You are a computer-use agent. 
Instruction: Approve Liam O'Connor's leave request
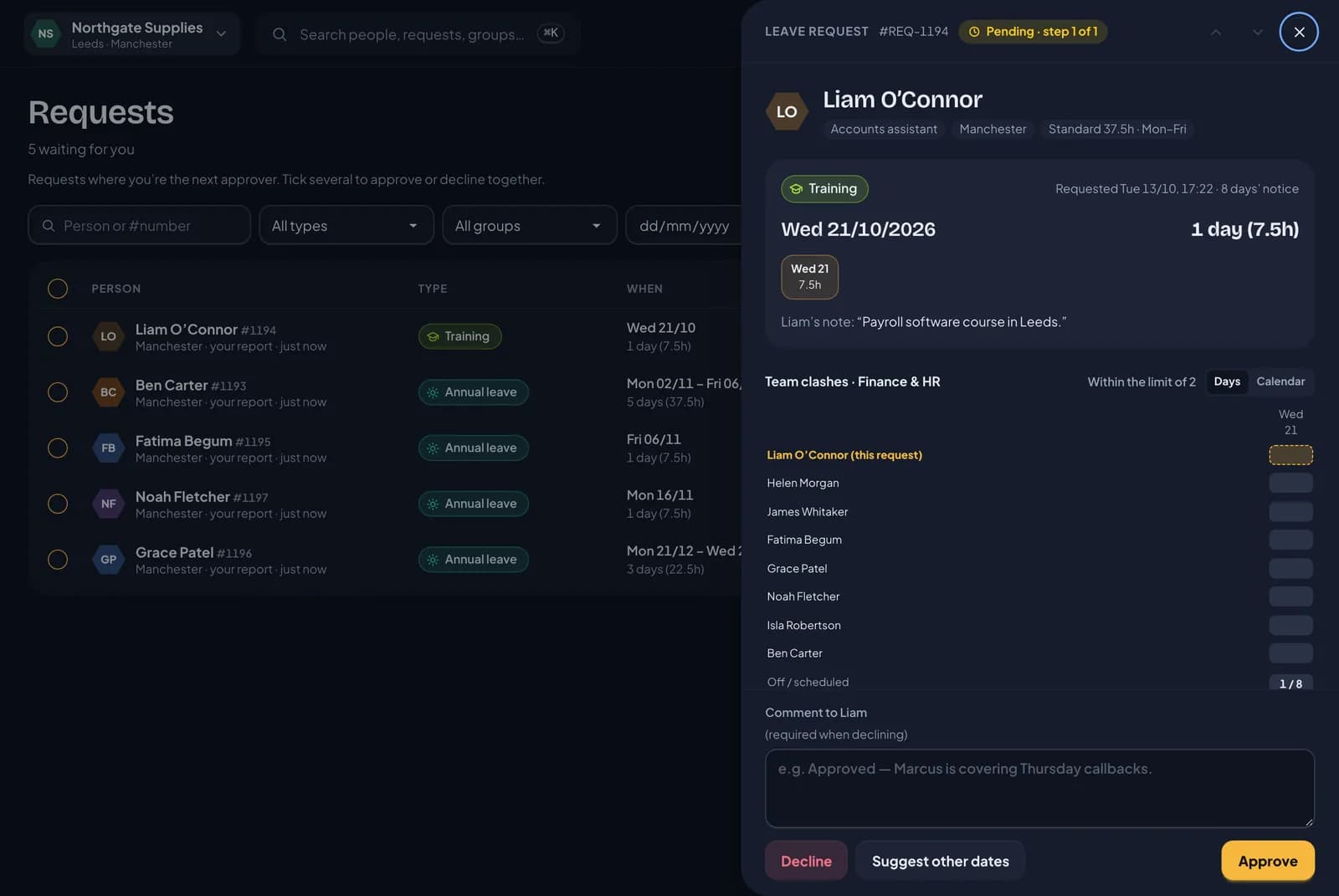point(1267,861)
